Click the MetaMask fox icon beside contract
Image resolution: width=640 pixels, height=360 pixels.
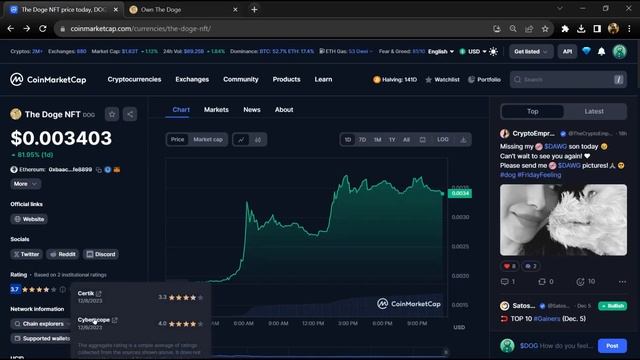point(117,170)
